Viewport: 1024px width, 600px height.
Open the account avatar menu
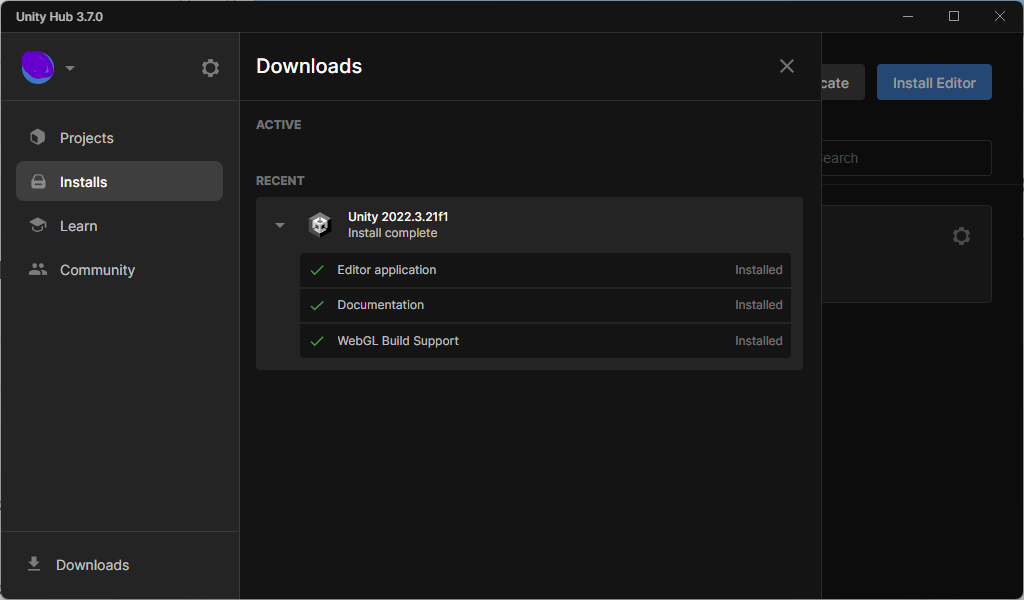[x=38, y=67]
